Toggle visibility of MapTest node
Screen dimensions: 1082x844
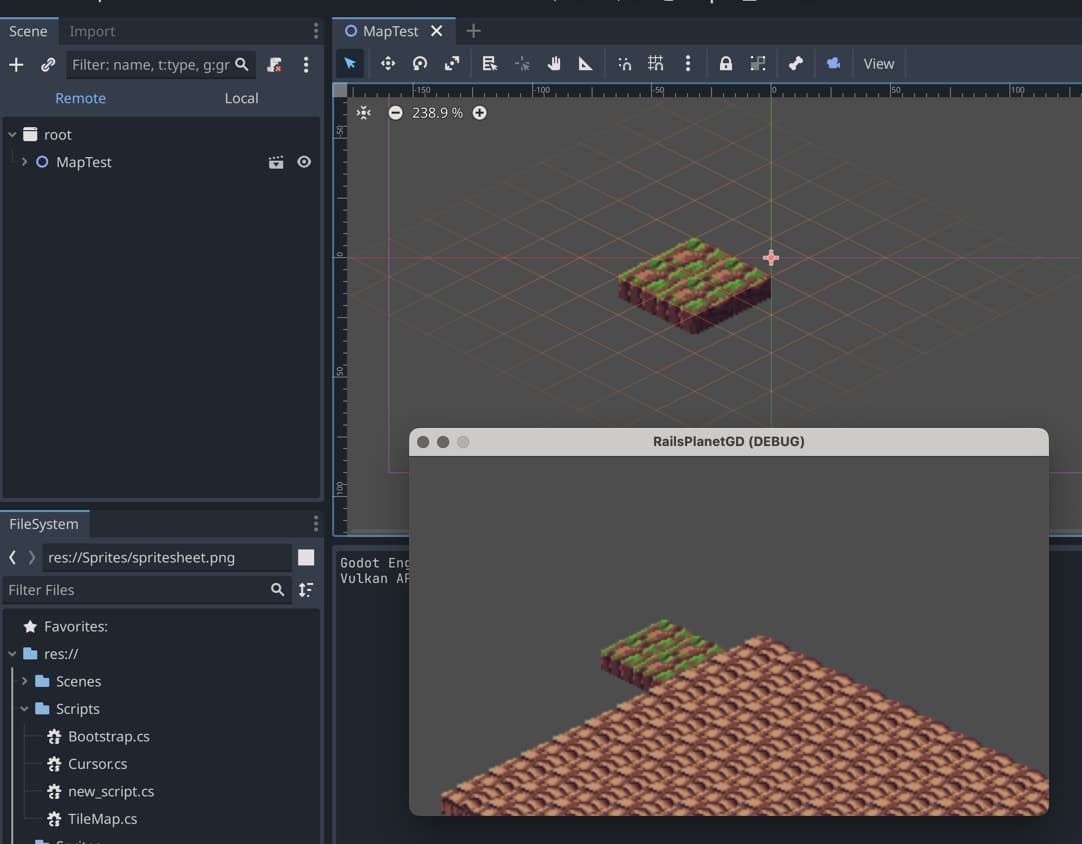pos(304,162)
